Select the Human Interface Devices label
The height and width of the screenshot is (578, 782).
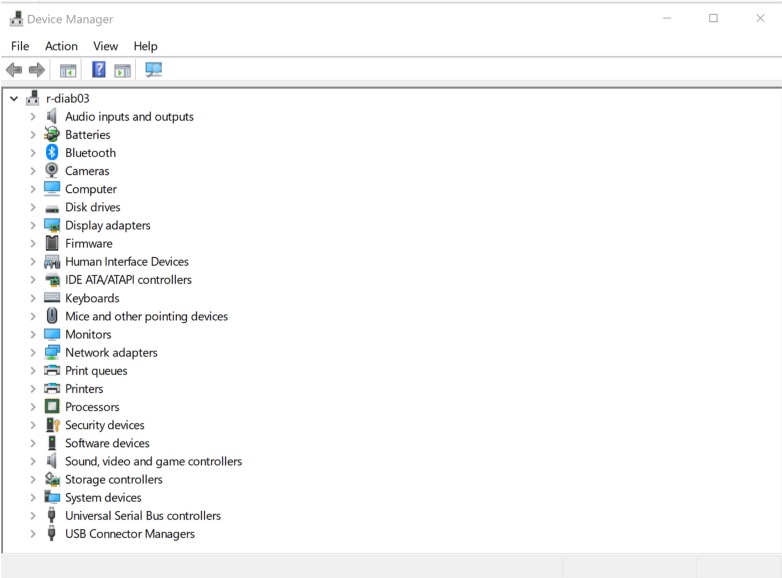(127, 262)
